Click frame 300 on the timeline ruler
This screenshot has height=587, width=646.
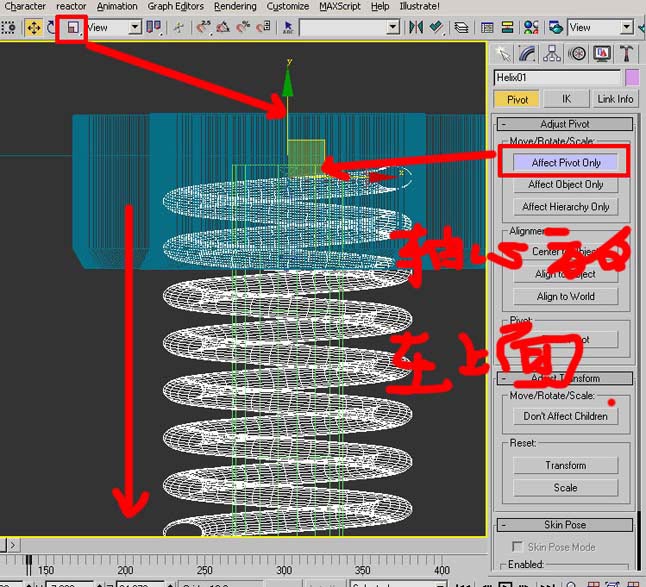(x=284, y=570)
